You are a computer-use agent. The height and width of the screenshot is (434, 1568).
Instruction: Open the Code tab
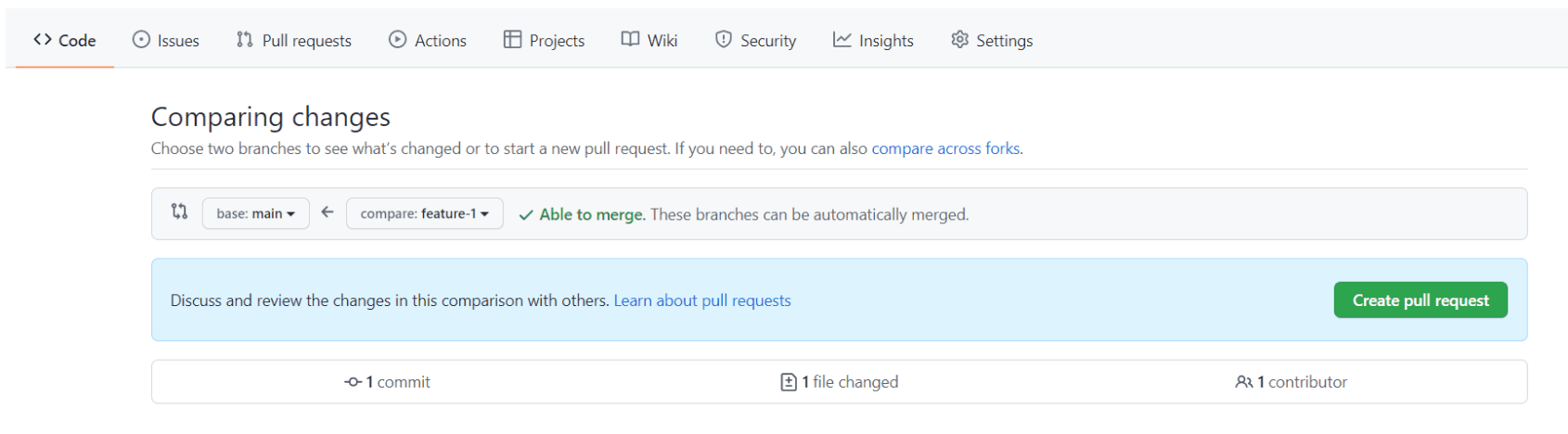[64, 40]
